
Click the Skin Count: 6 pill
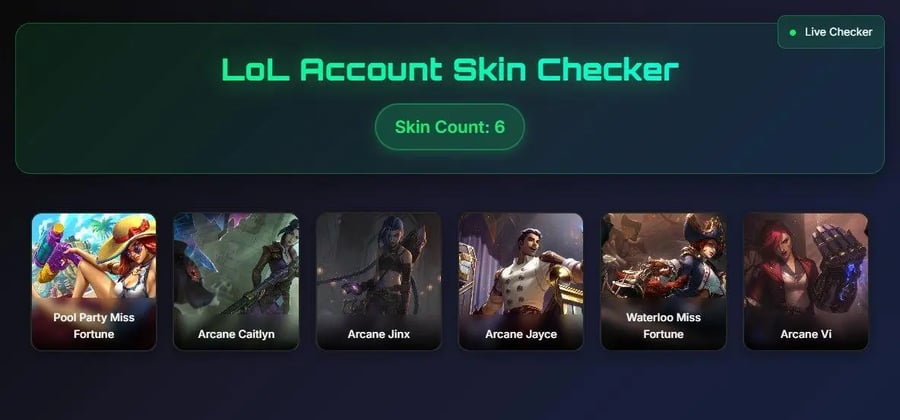click(449, 127)
